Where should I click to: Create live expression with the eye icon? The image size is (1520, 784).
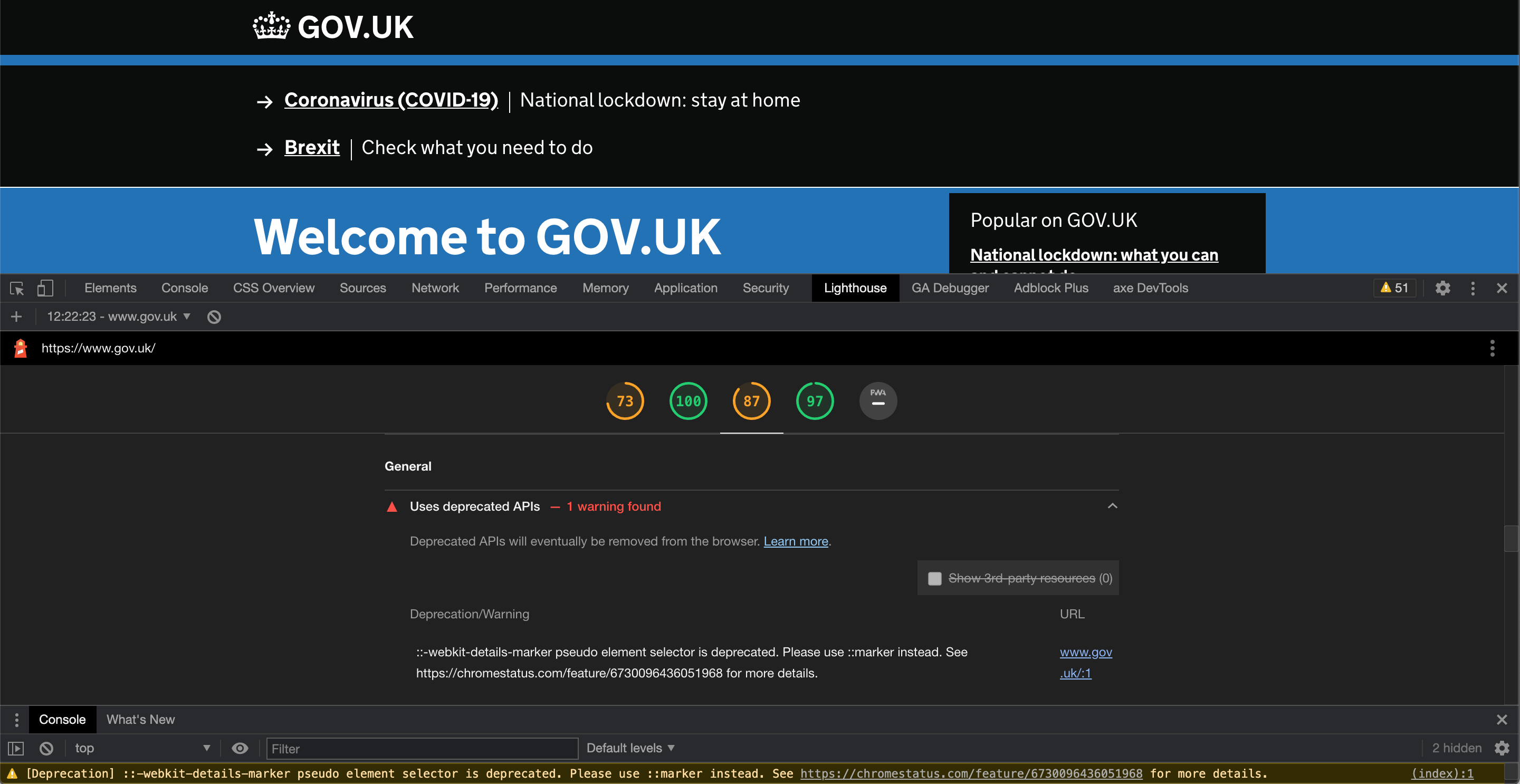click(240, 749)
